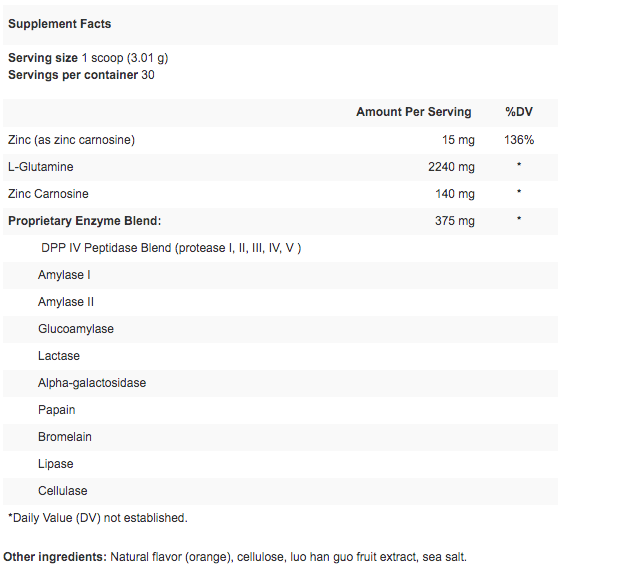This screenshot has width=625, height=588.
Task: Click the Amylase II entry
Action: pyautogui.click(x=66, y=302)
